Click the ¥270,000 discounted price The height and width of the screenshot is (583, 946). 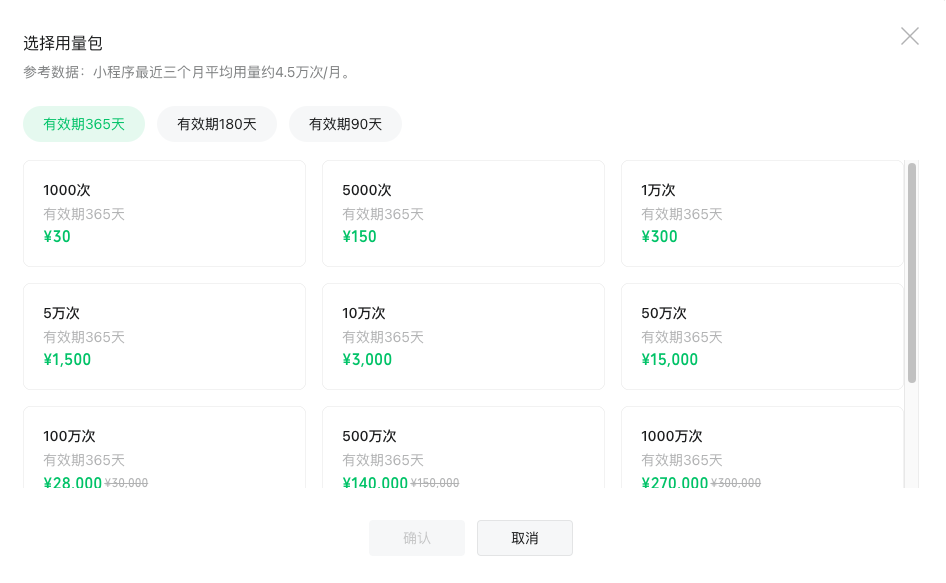click(673, 482)
